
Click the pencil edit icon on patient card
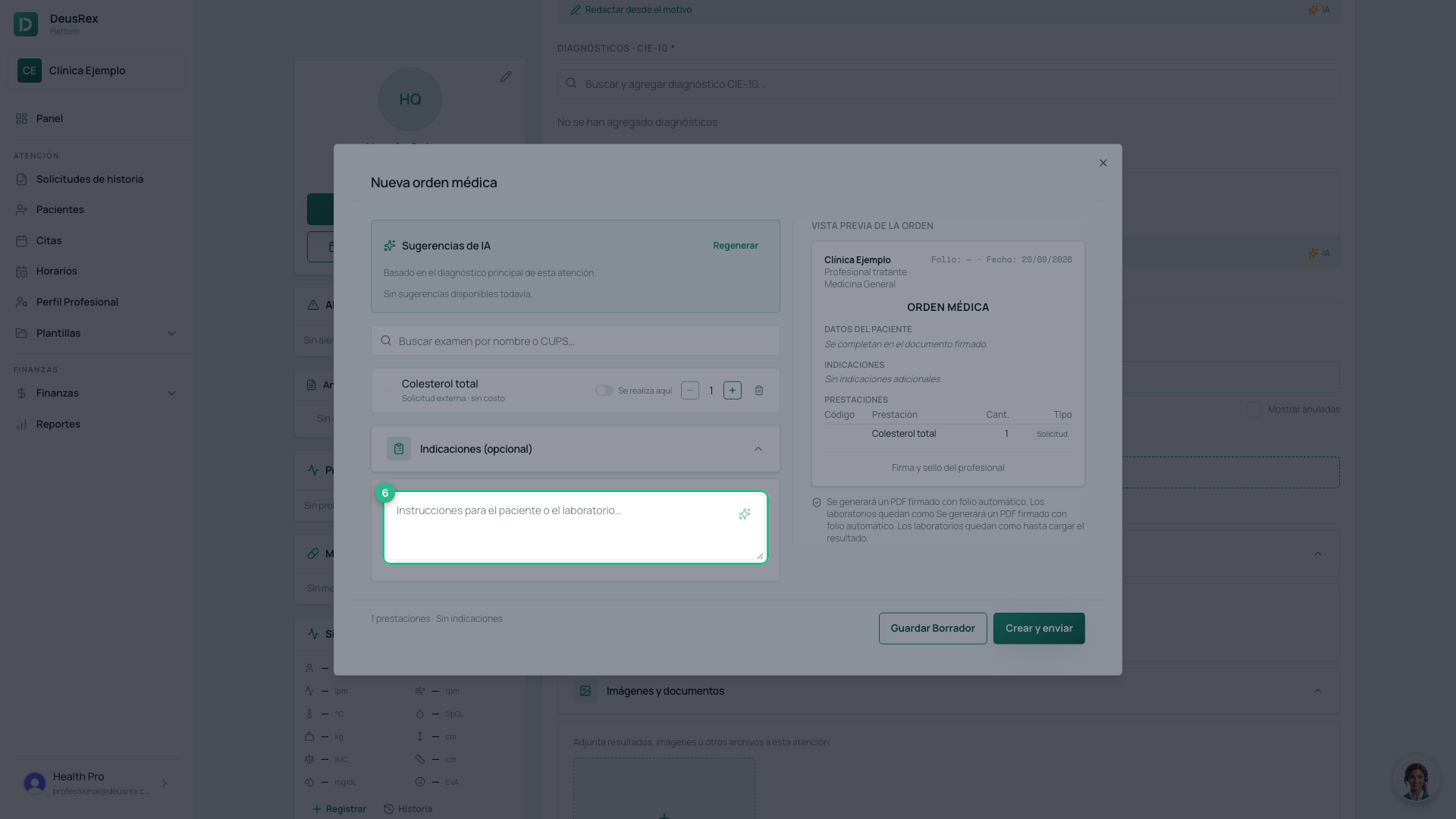506,77
